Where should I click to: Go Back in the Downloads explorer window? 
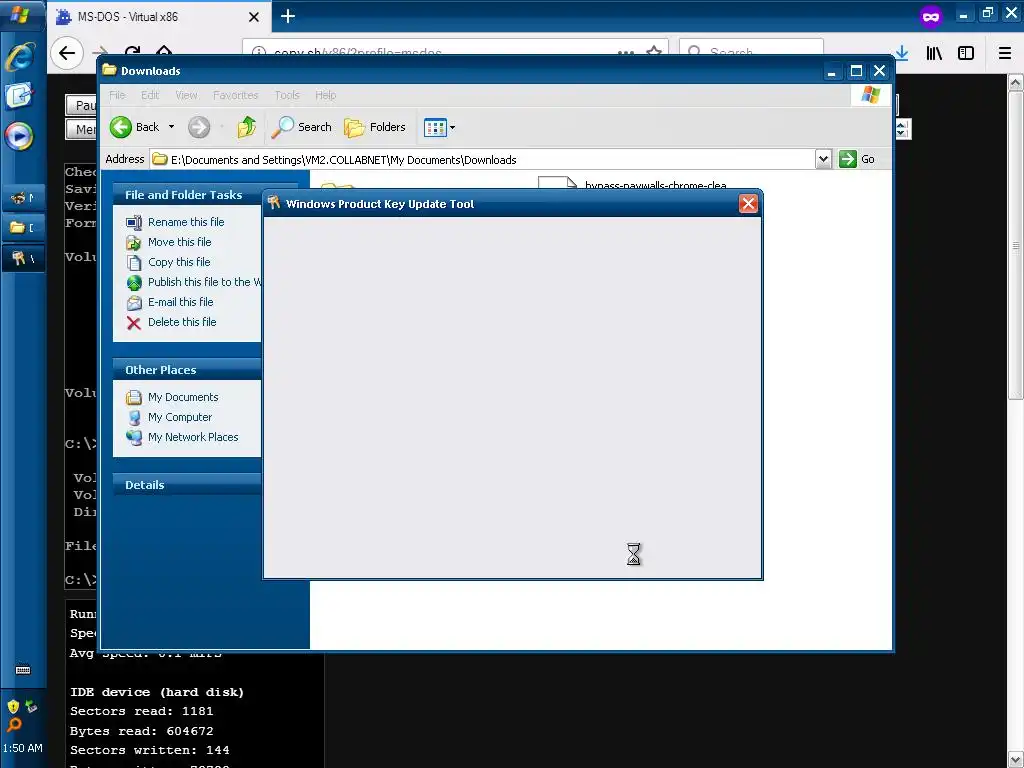(135, 127)
